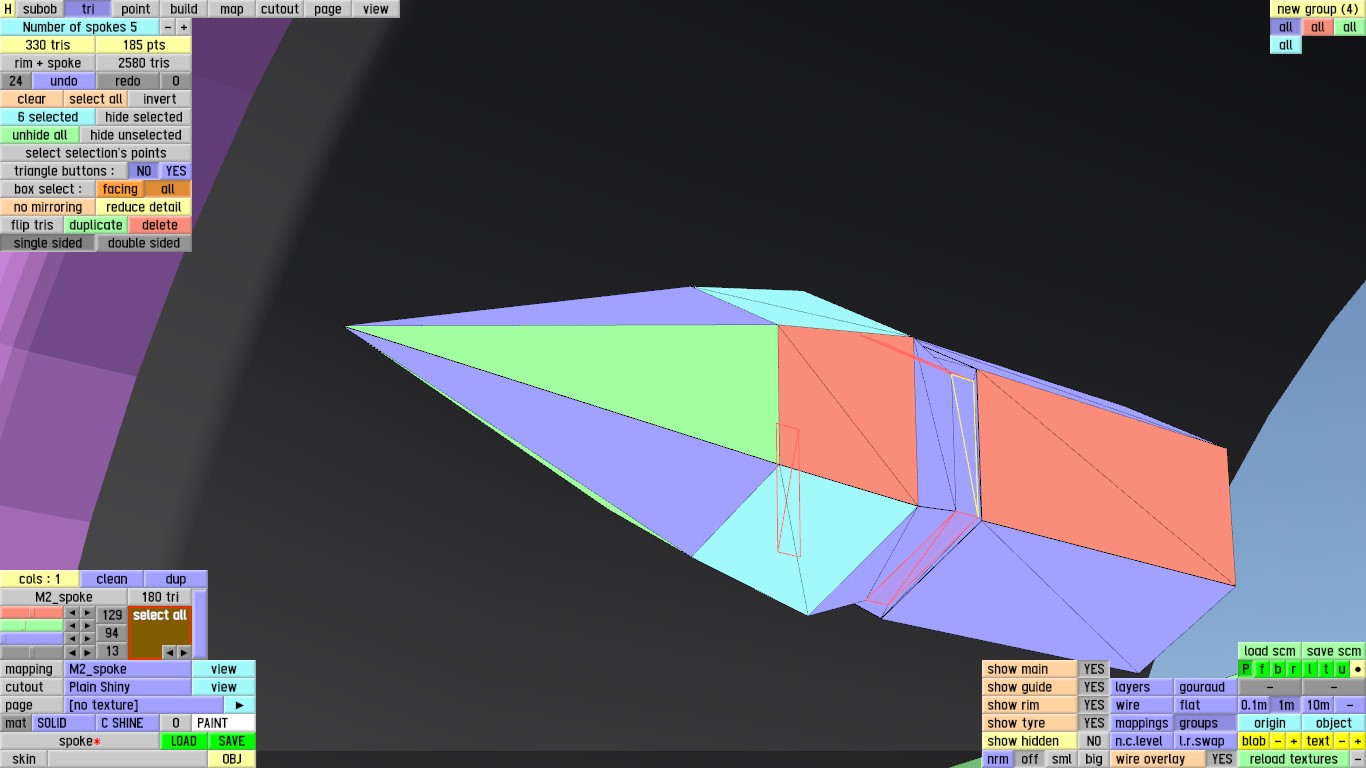Select the green f view button
The width and height of the screenshot is (1366, 768).
click(1262, 669)
